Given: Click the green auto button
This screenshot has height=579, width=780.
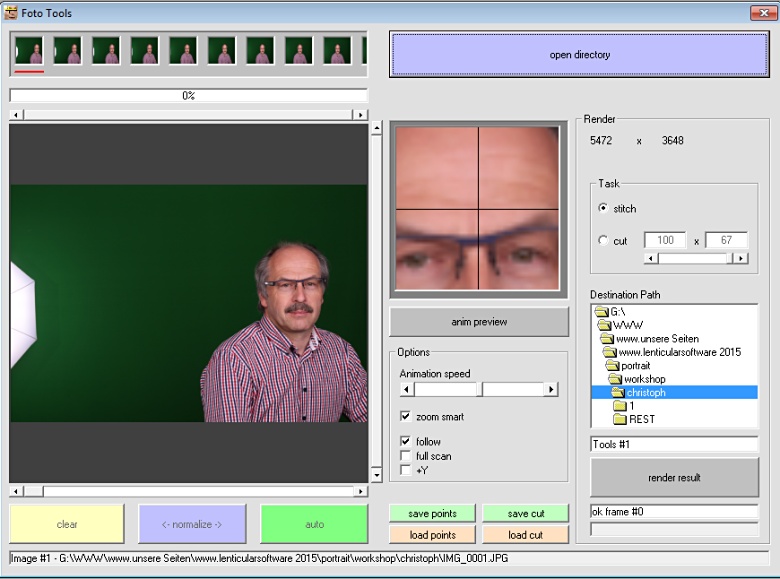Looking at the screenshot, I should (314, 524).
